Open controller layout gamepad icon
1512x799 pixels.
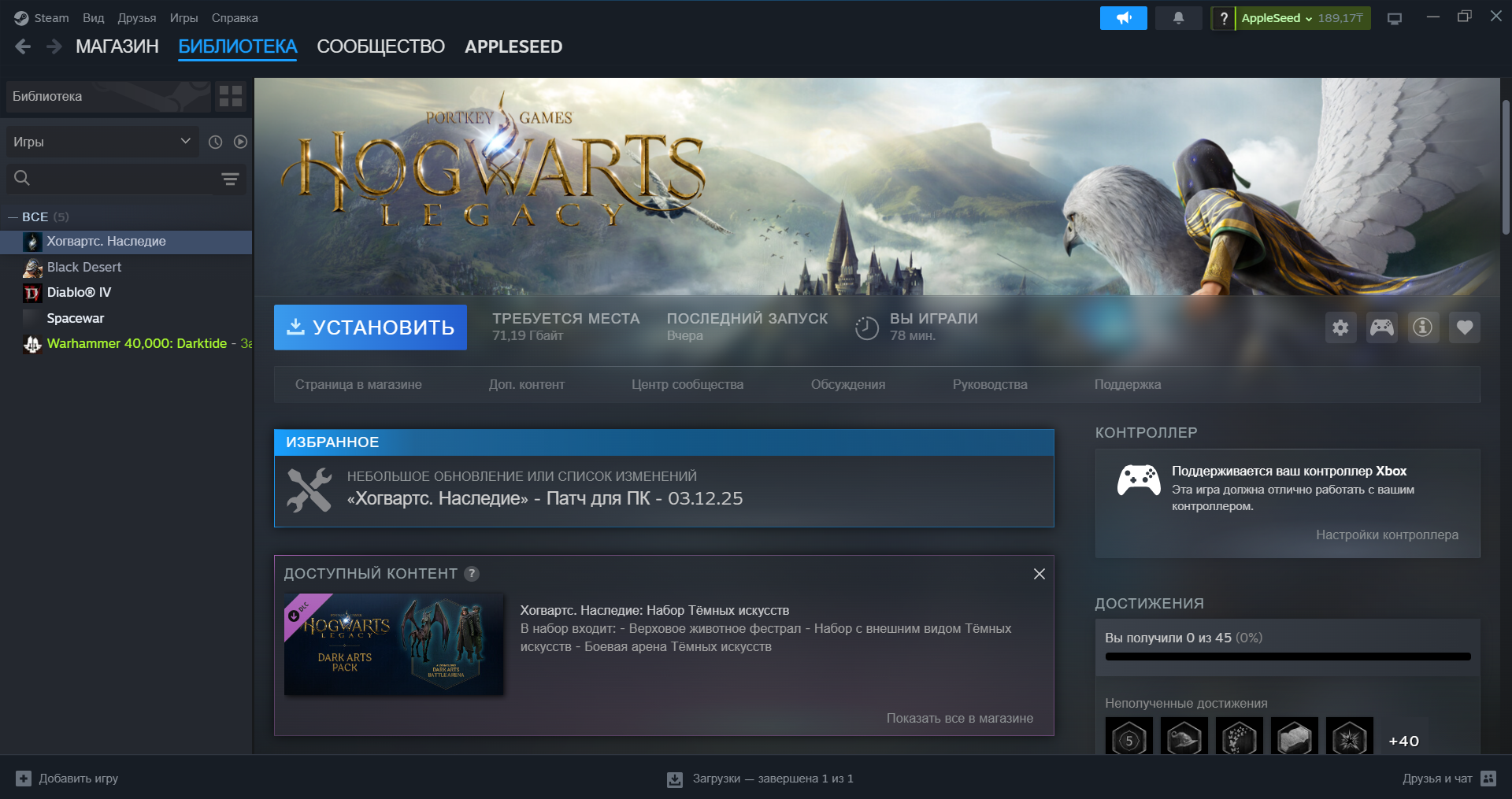coord(1382,327)
